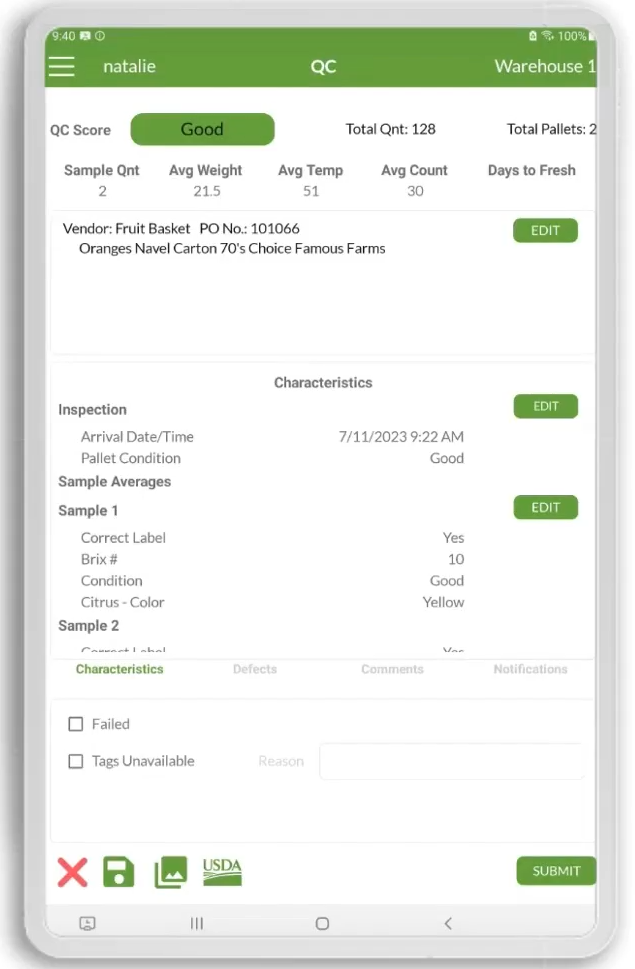
Task: Open the photo gallery icon
Action: (170, 872)
